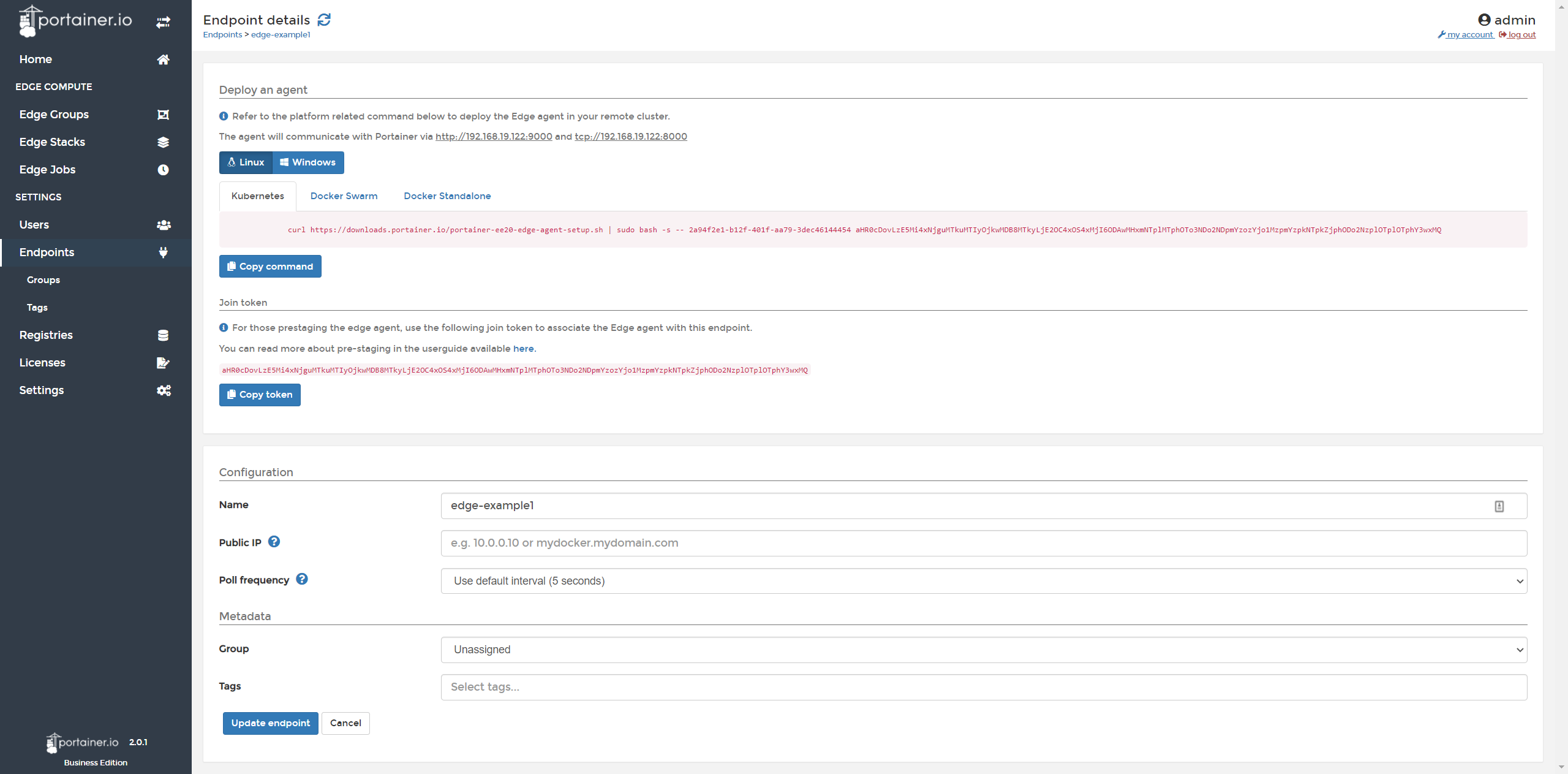This screenshot has height=774, width=1568.
Task: Click the Public IP help question icon
Action: (274, 542)
